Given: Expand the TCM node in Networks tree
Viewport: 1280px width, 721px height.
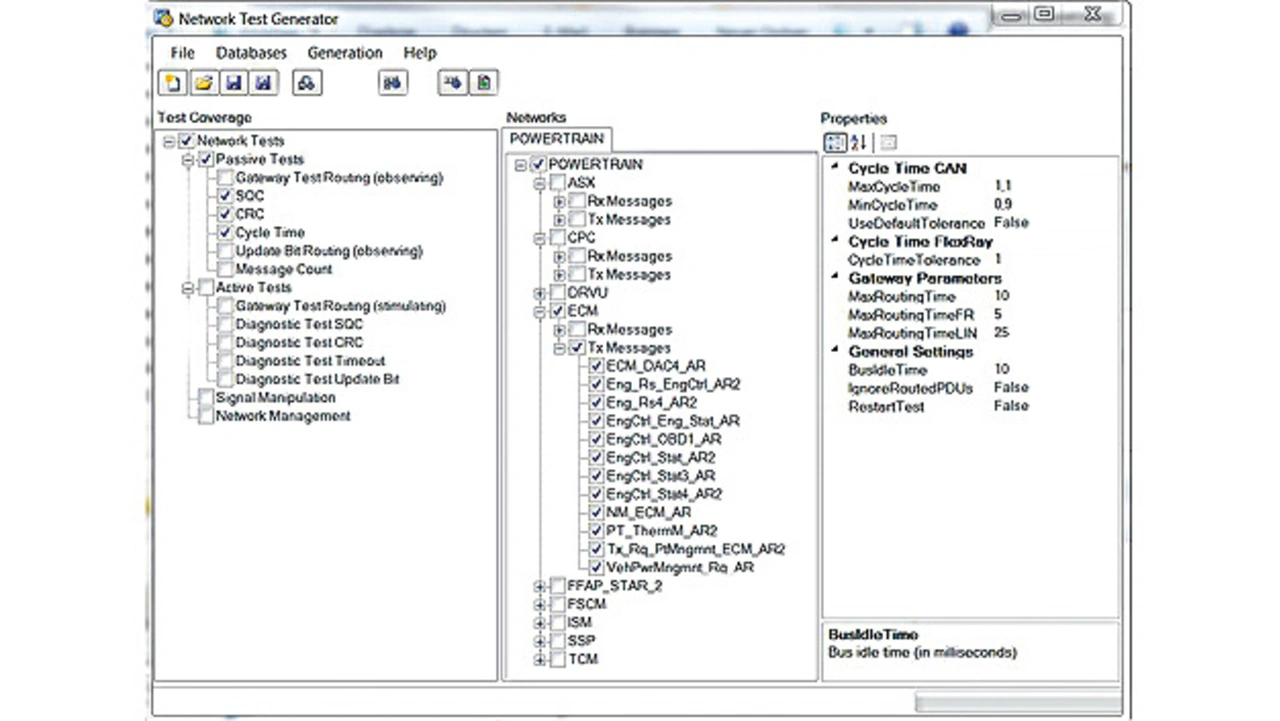Looking at the screenshot, I should pos(540,660).
